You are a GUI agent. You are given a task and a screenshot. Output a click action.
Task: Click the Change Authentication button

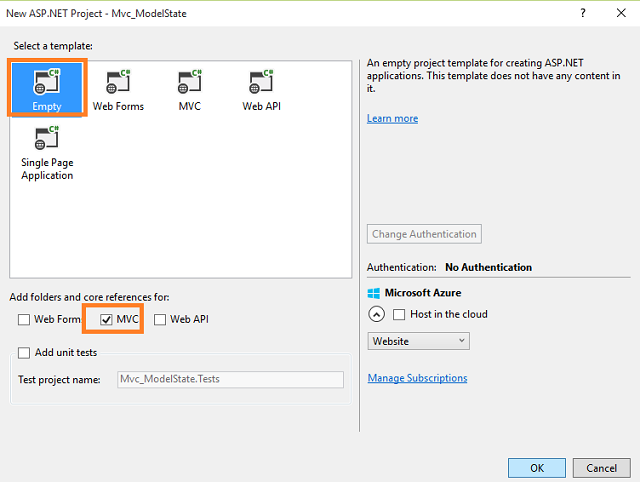[x=424, y=234]
